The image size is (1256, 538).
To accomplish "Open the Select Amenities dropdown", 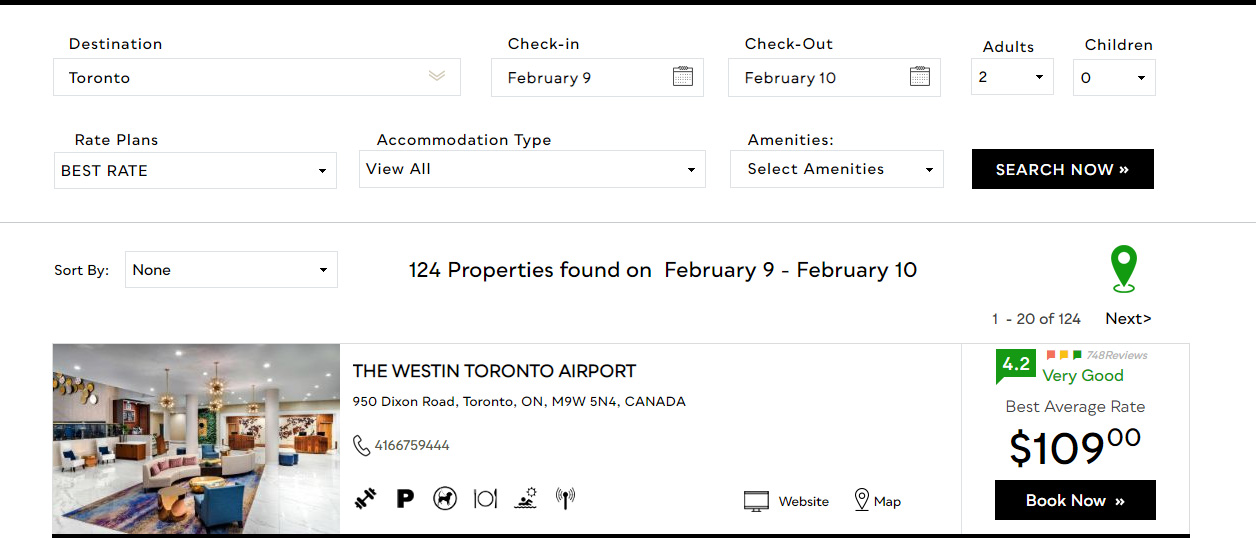I will point(837,169).
